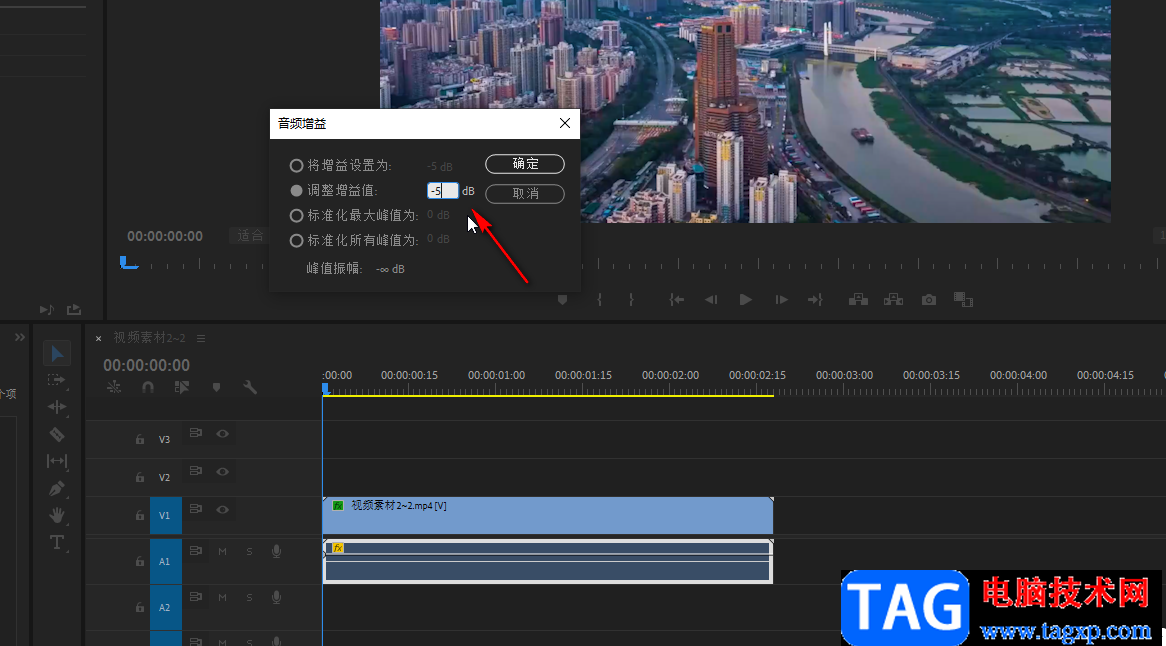
Task: Select 视频素材2~2.mp4 video clip
Action: 548,515
